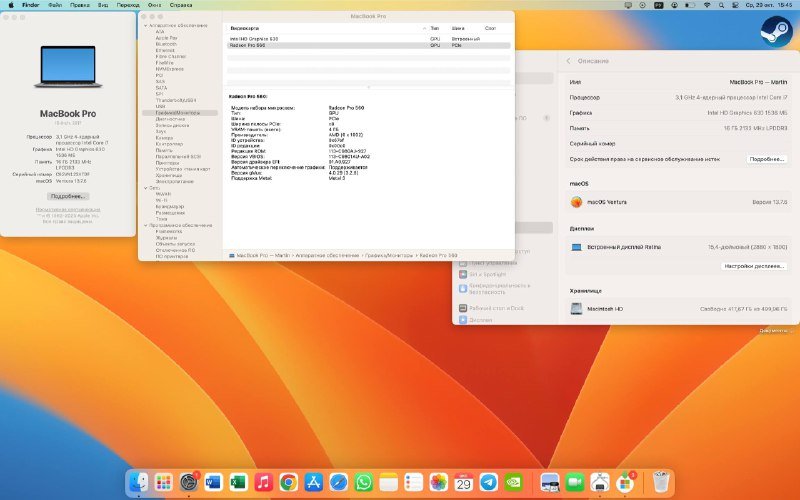Viewport: 800px width, 500px height.
Task: Open Safari from the Dock
Action: (338, 482)
